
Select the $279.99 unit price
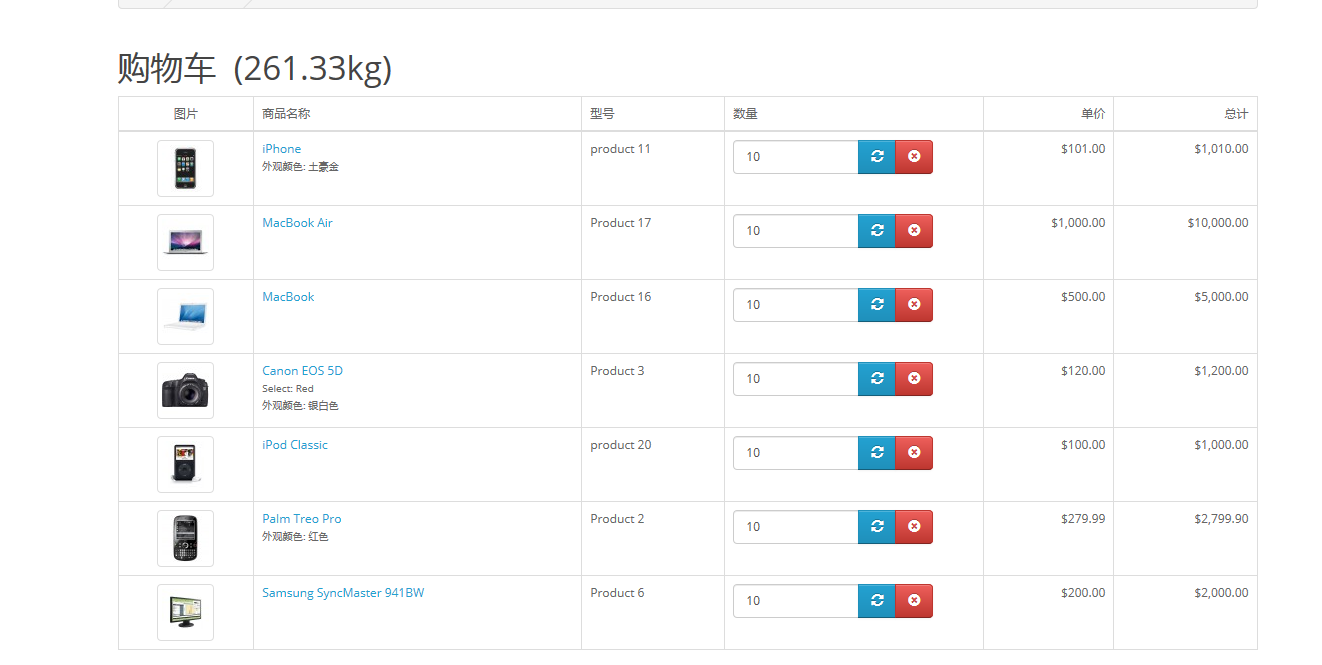(x=1083, y=519)
